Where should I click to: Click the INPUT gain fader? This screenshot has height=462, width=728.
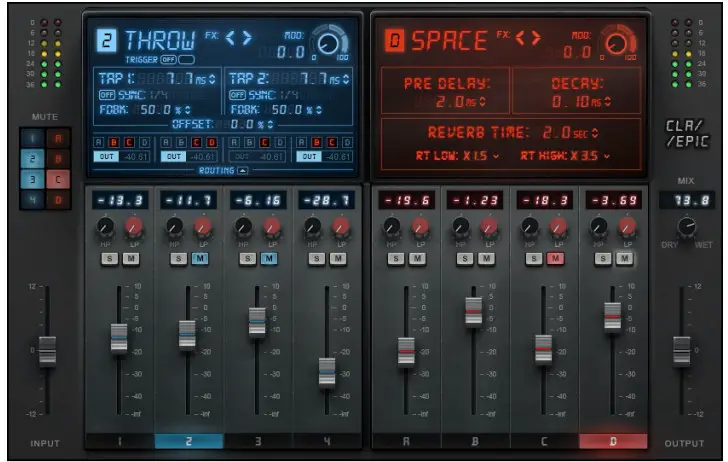click(47, 351)
